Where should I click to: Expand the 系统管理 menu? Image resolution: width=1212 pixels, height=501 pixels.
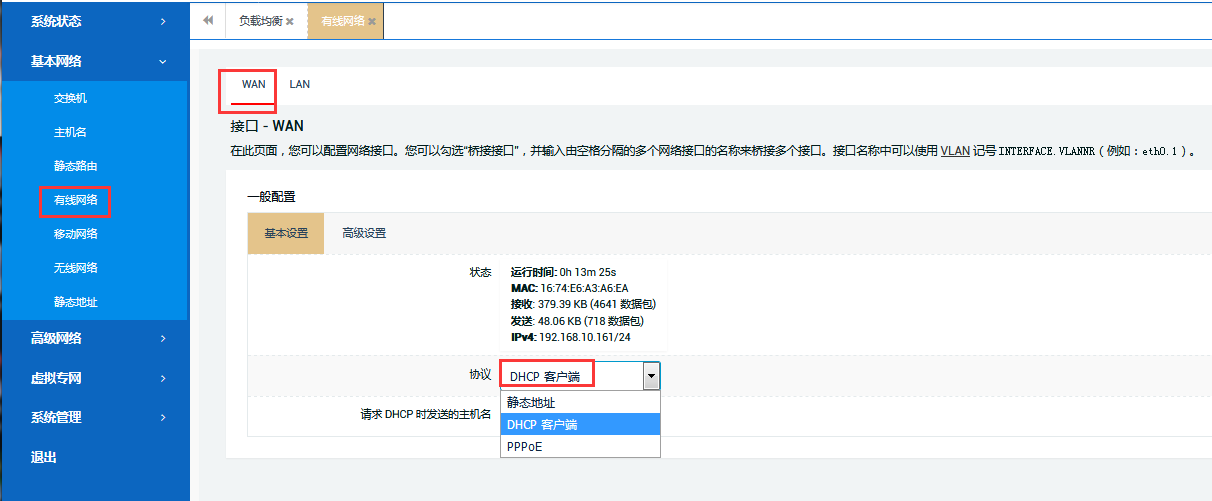coord(94,417)
